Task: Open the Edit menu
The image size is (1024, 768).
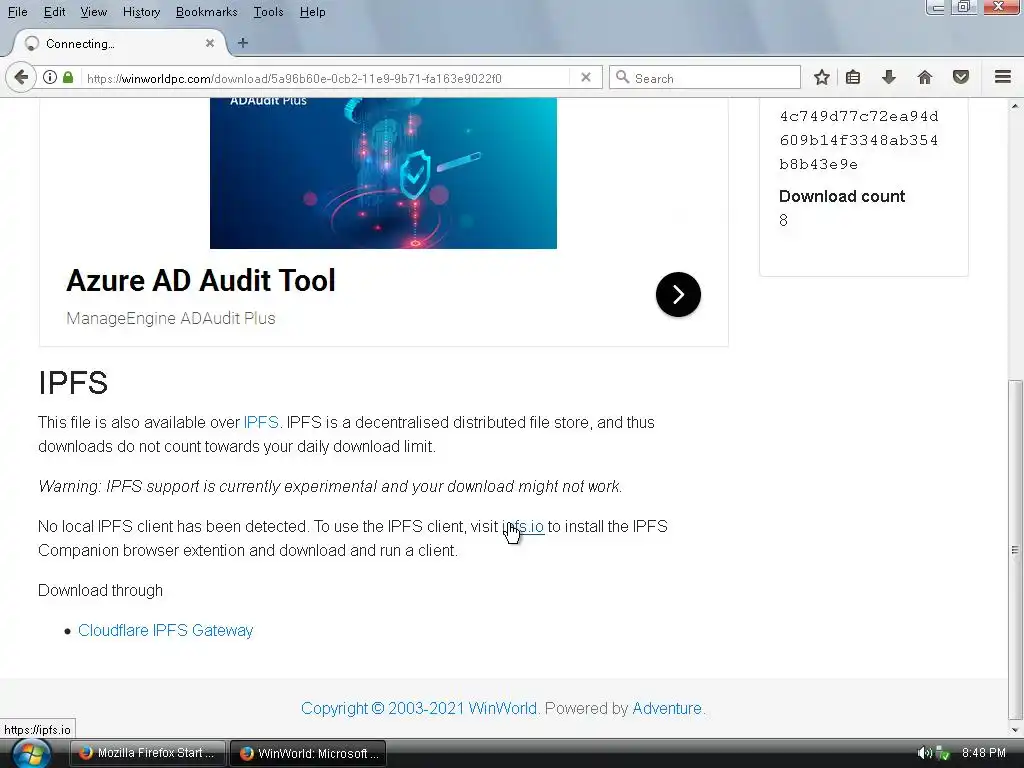Action: [54, 12]
